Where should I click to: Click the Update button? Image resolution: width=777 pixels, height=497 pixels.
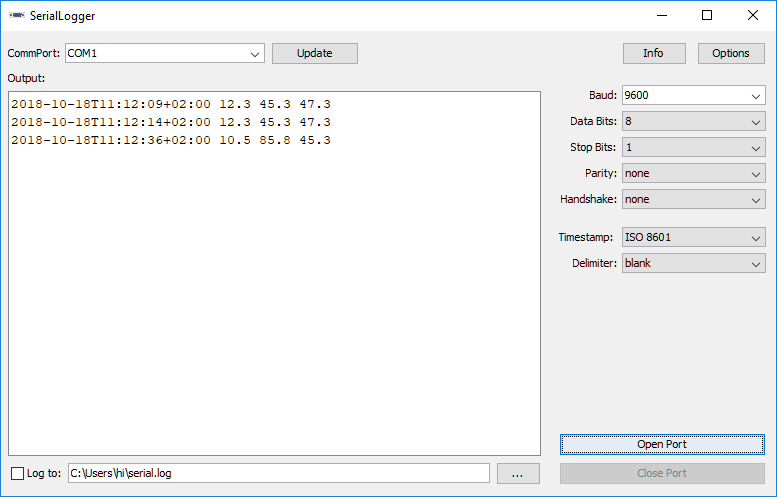click(x=315, y=54)
